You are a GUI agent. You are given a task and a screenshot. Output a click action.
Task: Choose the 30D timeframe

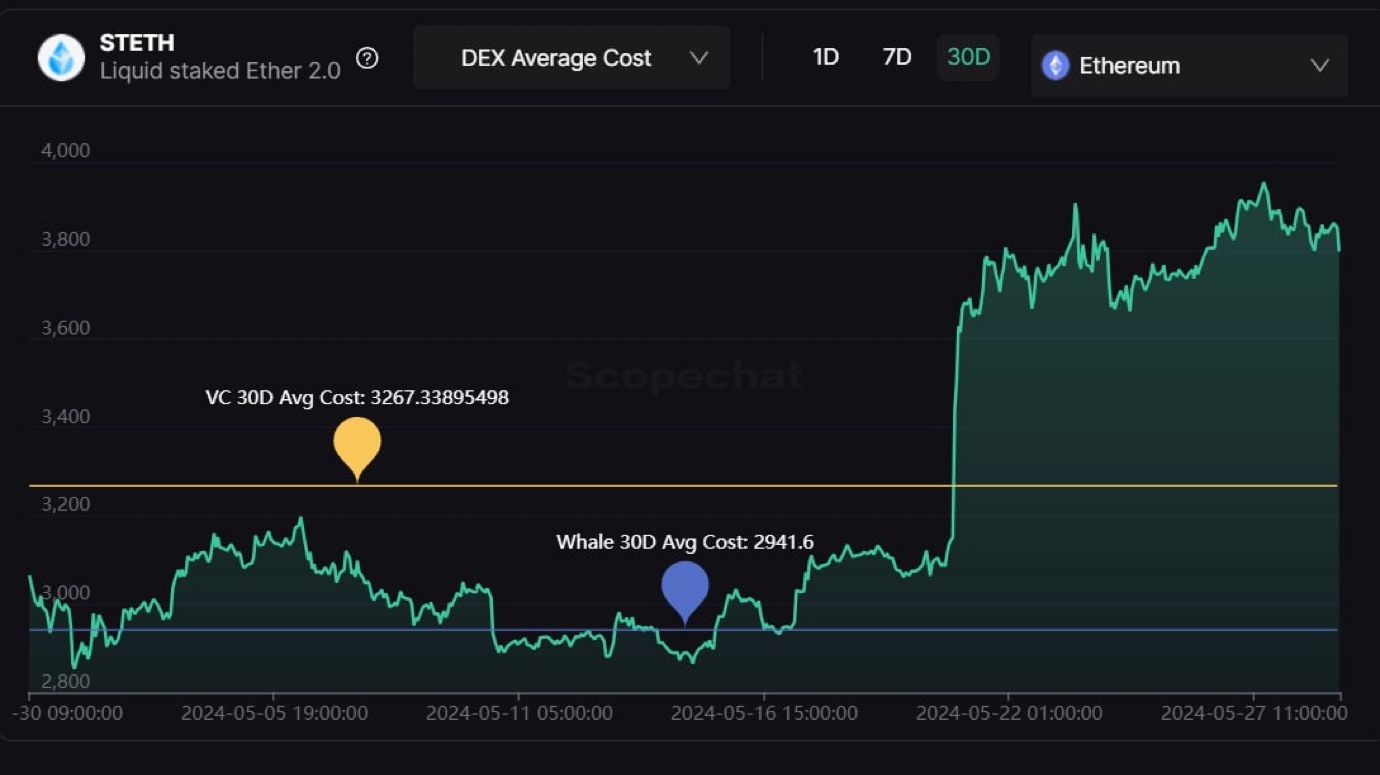tap(968, 57)
